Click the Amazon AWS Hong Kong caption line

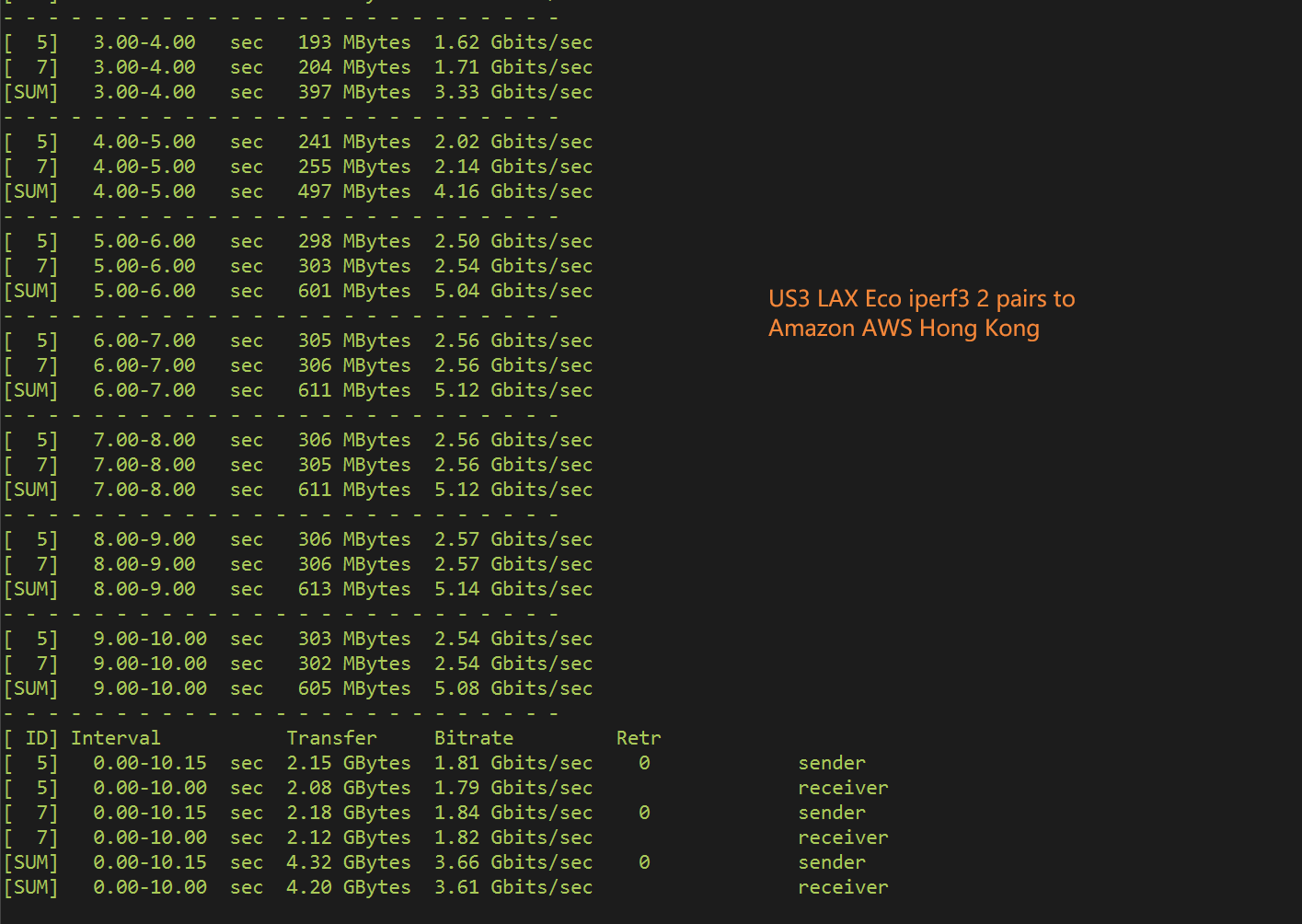[x=904, y=329]
